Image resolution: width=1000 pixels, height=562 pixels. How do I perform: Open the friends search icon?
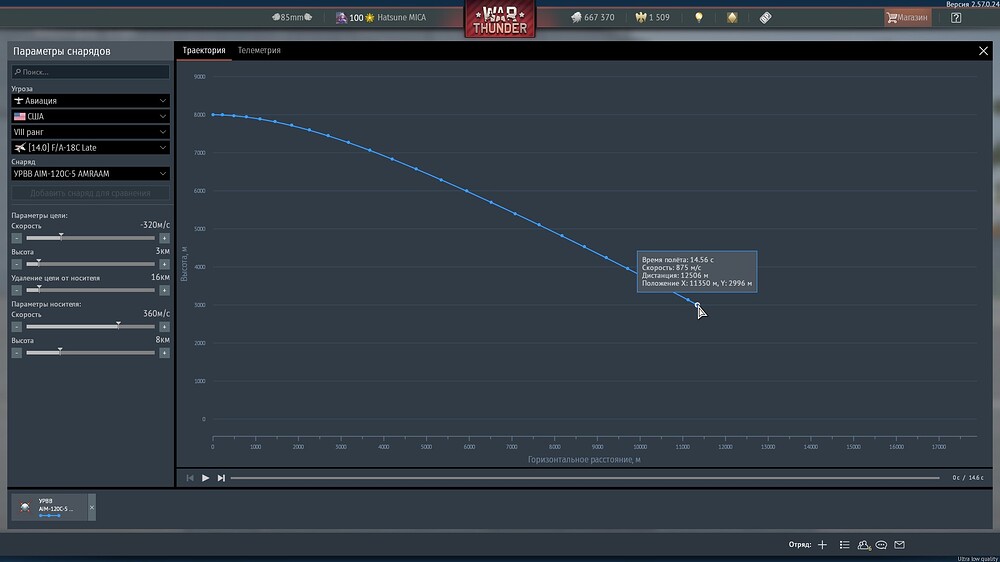pyautogui.click(x=864, y=545)
